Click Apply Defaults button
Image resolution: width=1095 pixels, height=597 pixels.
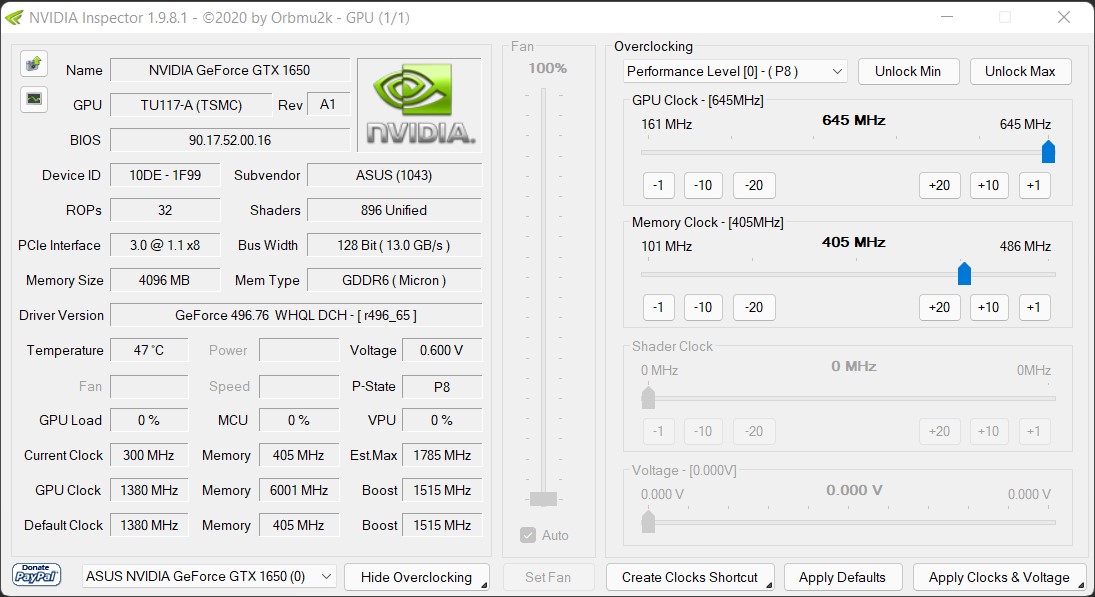842,577
